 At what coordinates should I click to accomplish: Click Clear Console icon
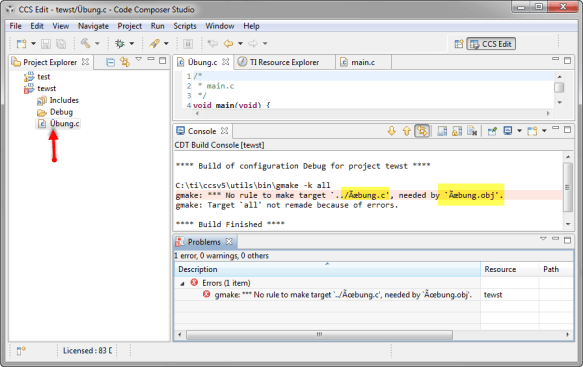pyautogui.click(x=472, y=131)
